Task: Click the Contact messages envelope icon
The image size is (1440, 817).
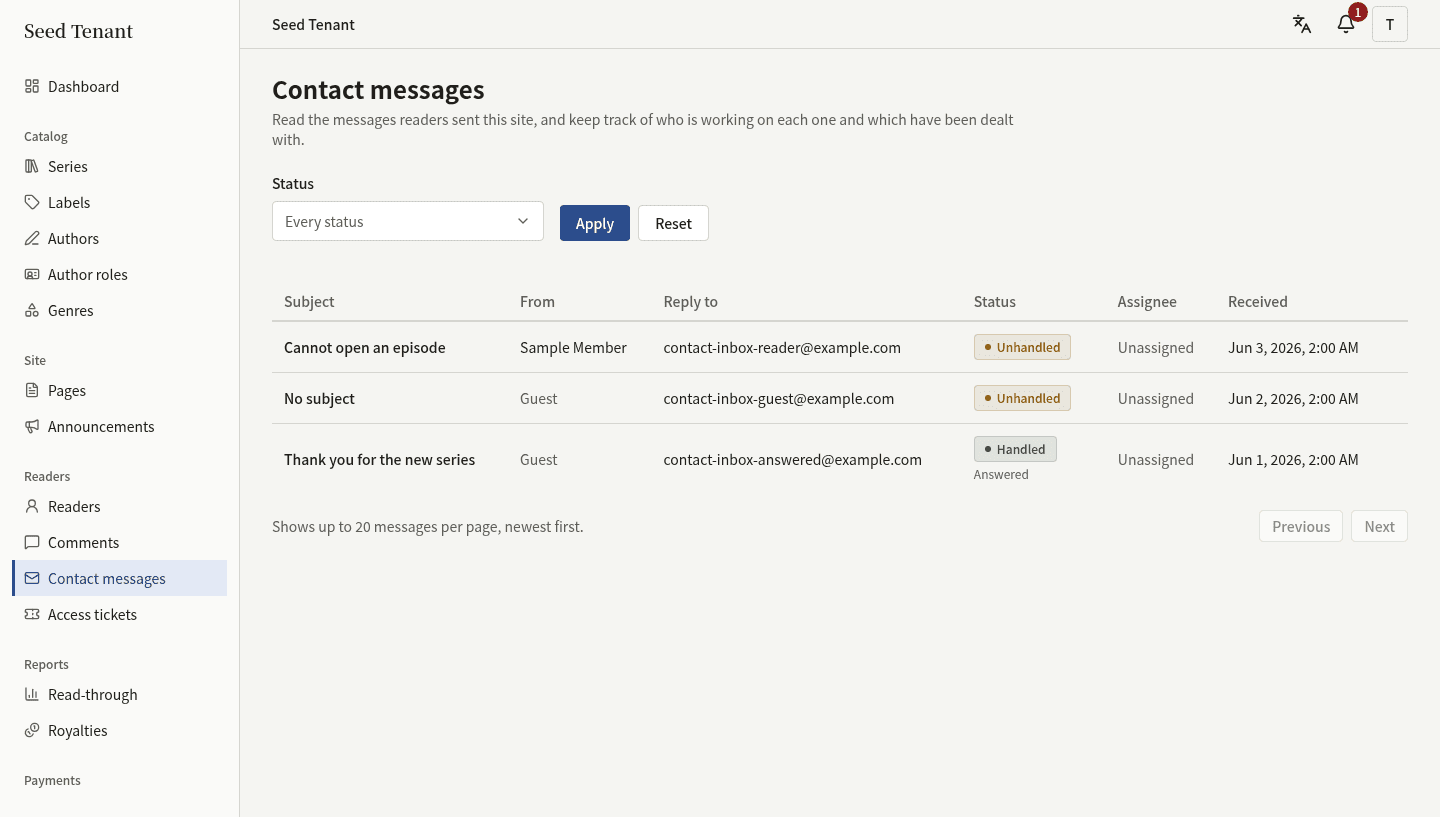Action: (32, 578)
